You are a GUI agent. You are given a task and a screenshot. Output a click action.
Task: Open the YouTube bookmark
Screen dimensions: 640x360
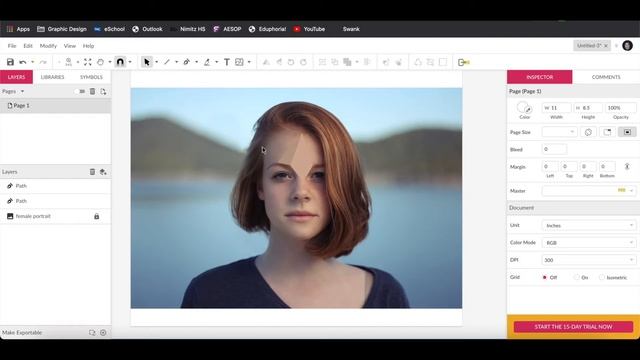click(309, 29)
